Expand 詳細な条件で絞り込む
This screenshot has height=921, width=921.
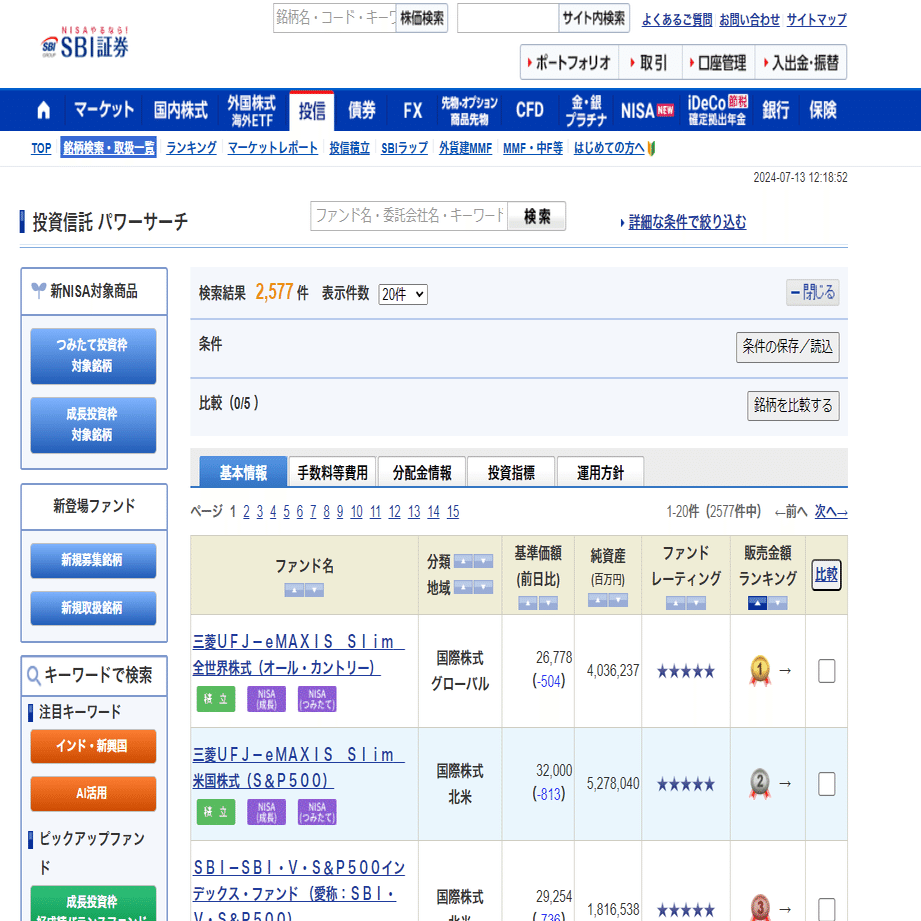(x=687, y=222)
